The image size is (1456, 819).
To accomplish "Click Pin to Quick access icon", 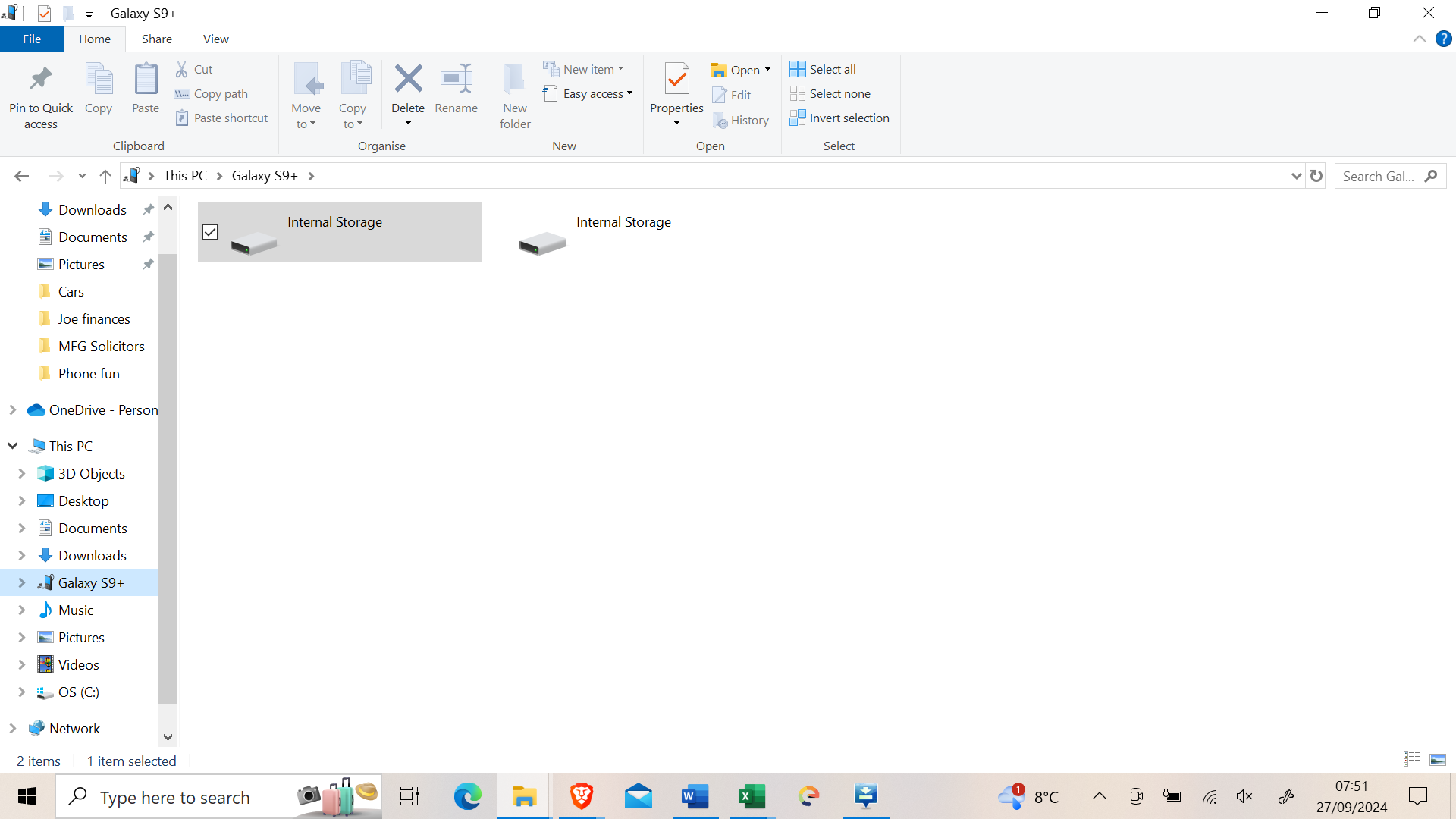I will point(41,79).
